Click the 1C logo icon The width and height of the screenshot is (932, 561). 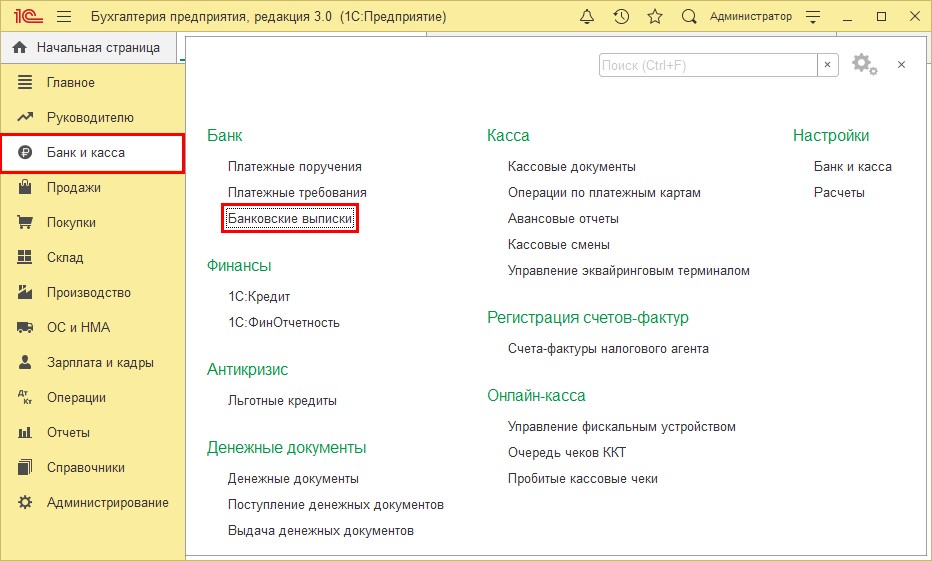[28, 16]
